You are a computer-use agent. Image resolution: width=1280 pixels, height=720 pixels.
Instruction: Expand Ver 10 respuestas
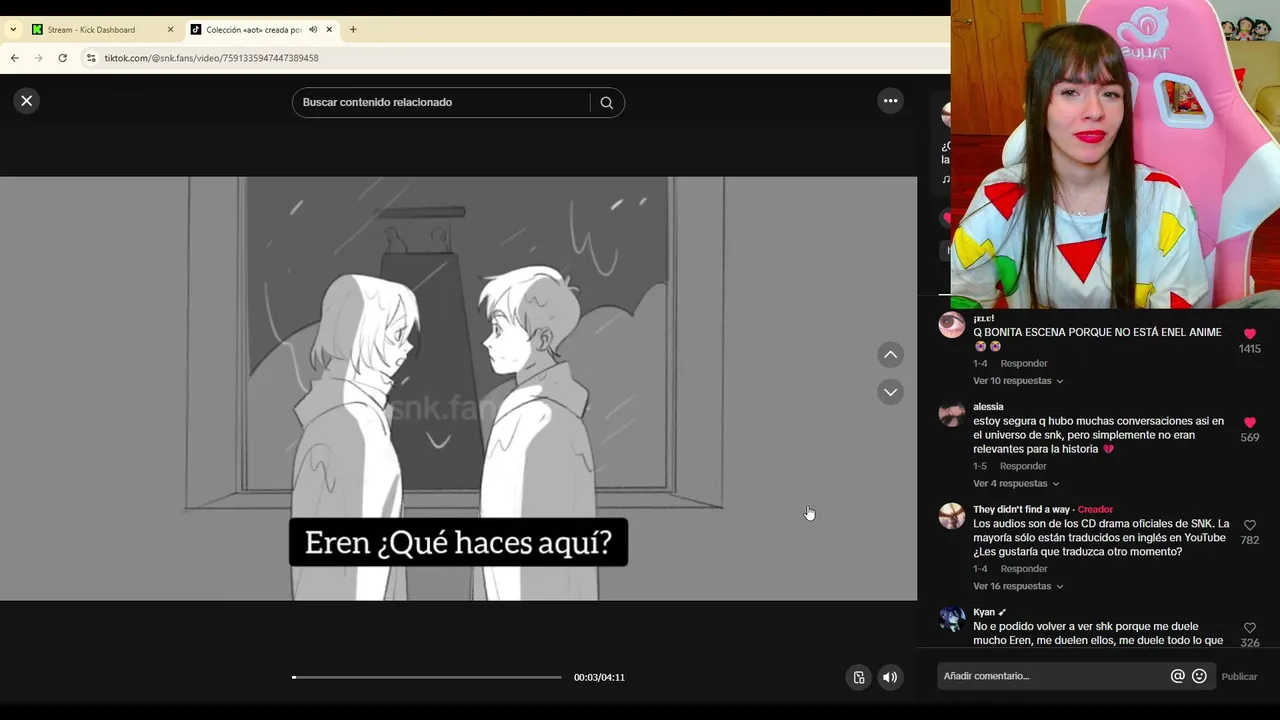pyautogui.click(x=1018, y=381)
